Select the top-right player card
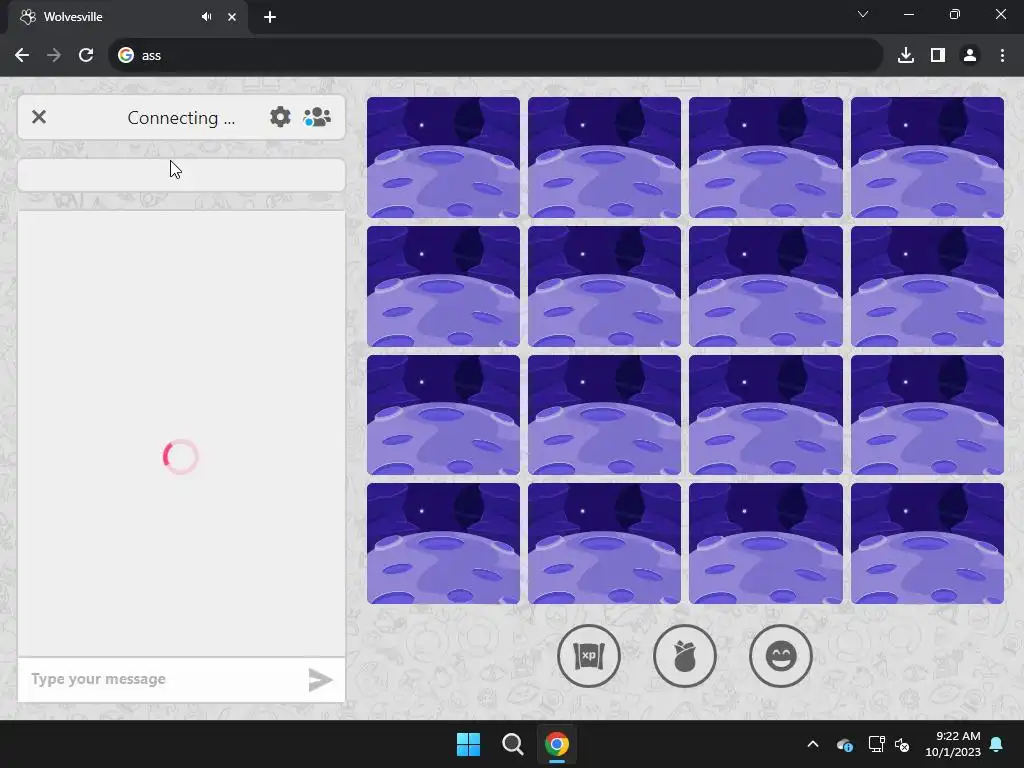Image resolution: width=1024 pixels, height=768 pixels. (927, 157)
